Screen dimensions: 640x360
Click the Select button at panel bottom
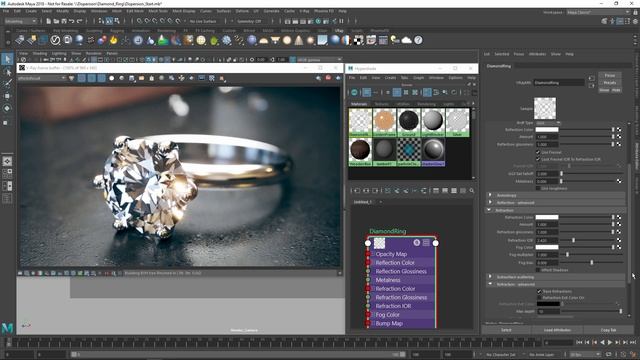tap(506, 330)
